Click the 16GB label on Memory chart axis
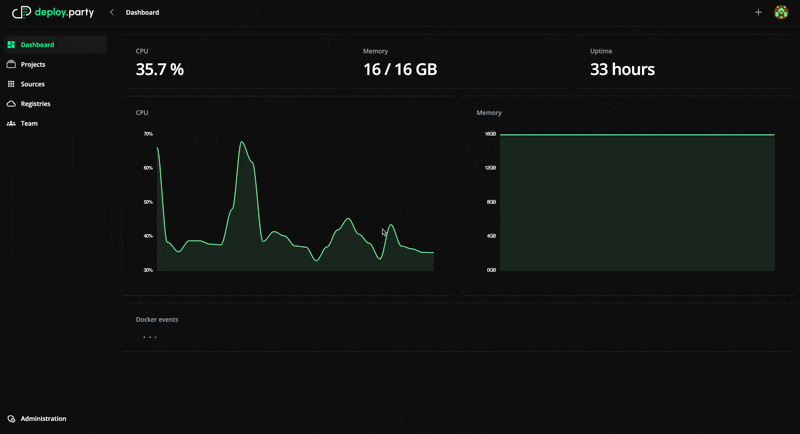Screen dimensions: 800x434 [490, 134]
